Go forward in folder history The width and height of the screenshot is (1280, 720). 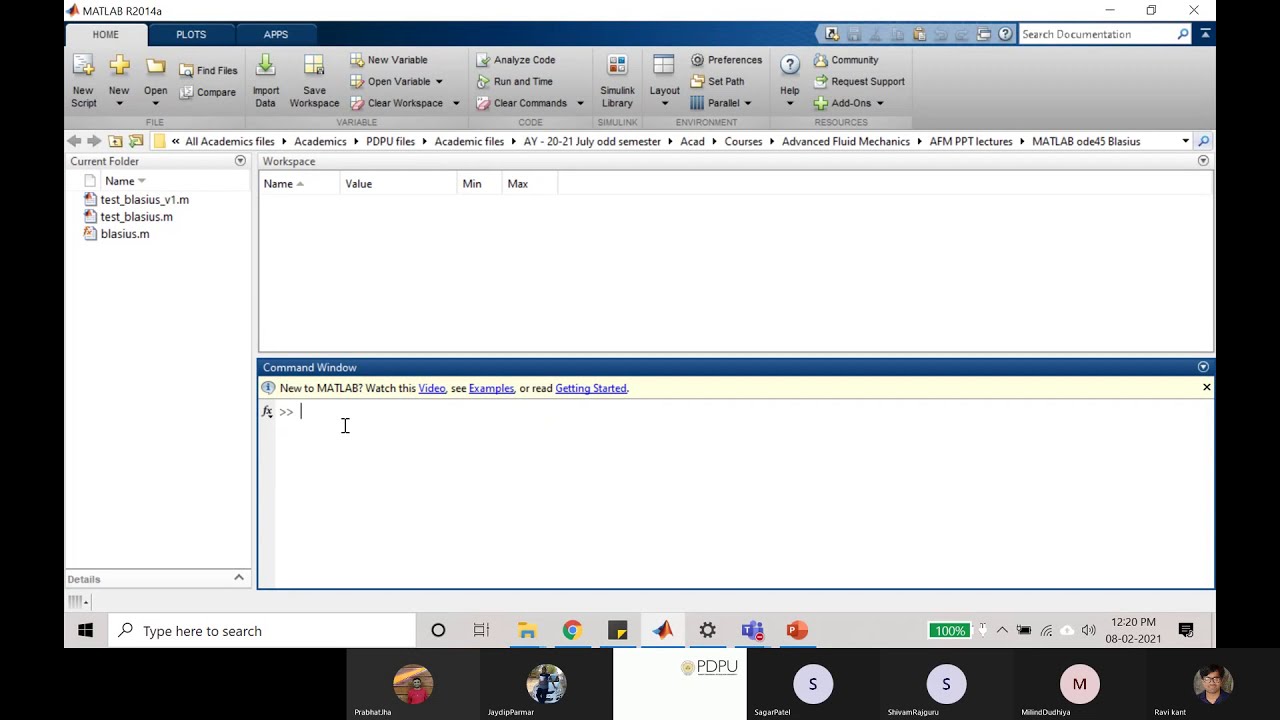94,141
